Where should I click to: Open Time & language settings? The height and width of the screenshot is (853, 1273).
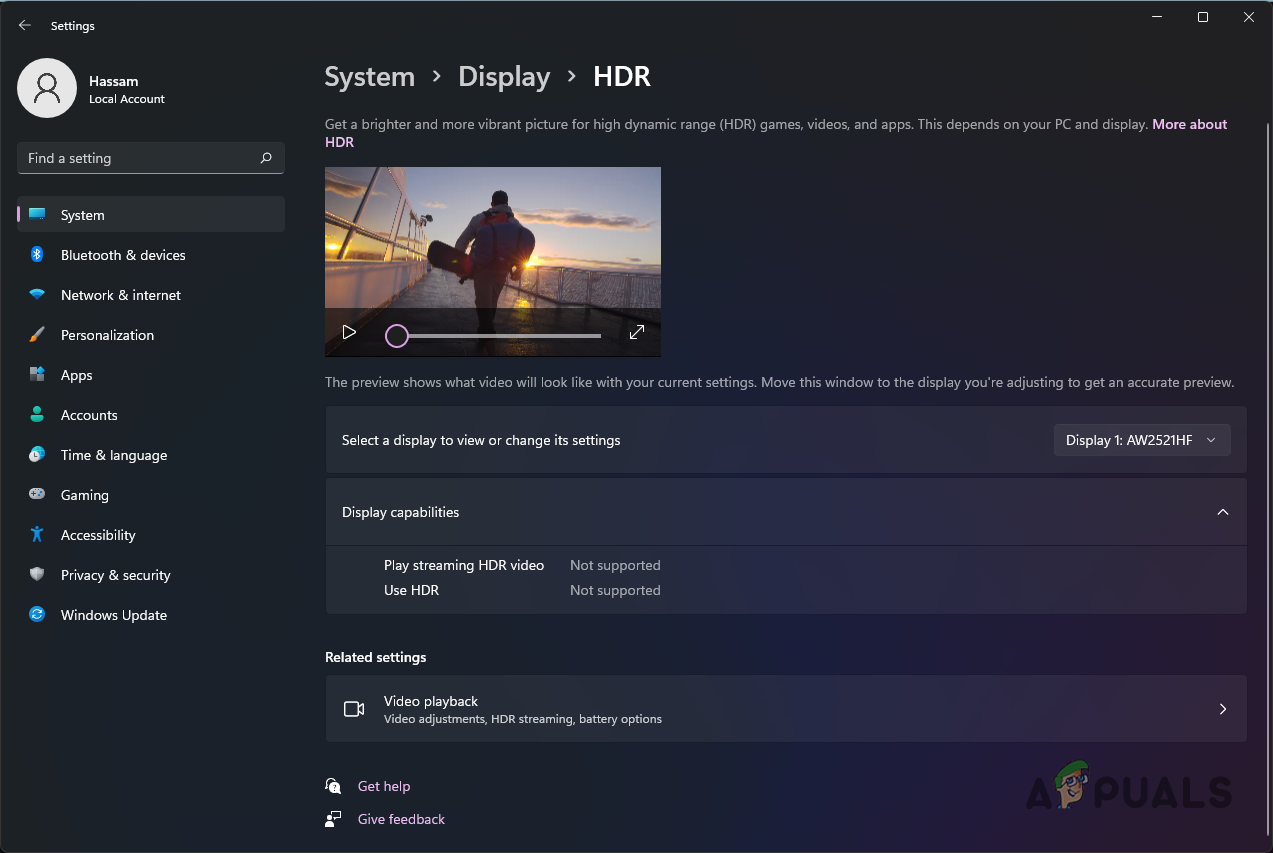(x=113, y=455)
